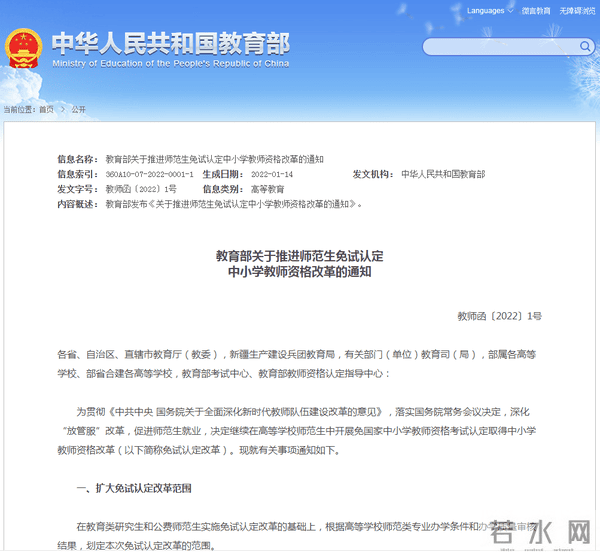Viewport: 600px width, 552px height.
Task: Click the 当前位置 breadcrumb label
Action: pos(19,109)
